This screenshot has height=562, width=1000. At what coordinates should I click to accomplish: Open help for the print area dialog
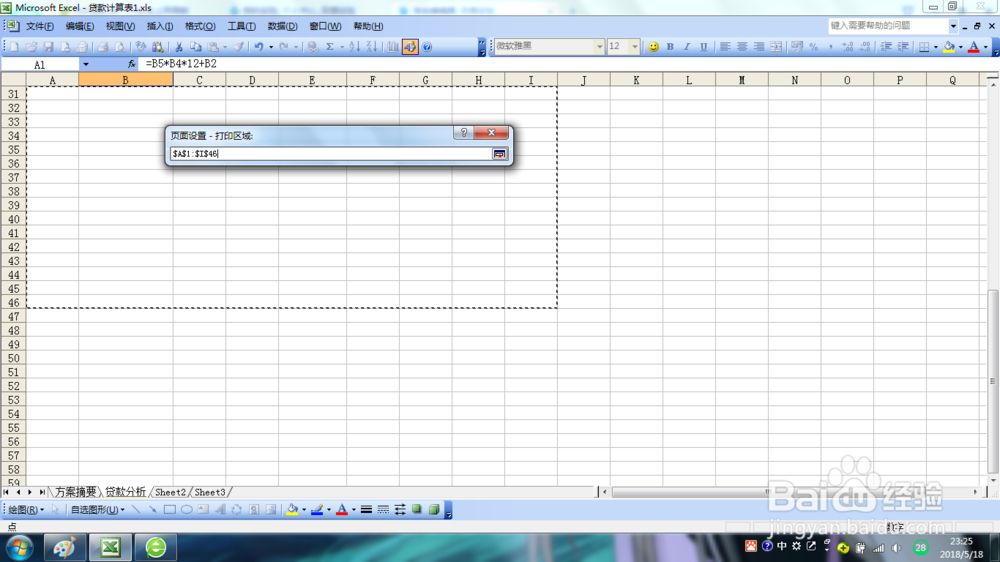pyautogui.click(x=464, y=133)
